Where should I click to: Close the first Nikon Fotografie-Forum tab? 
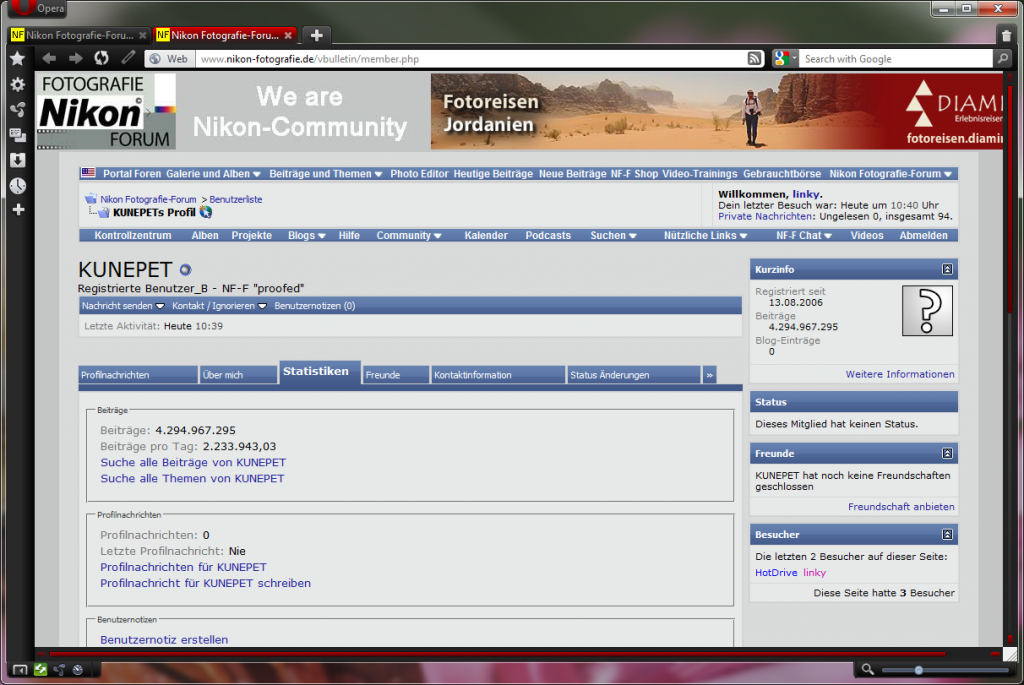142,35
